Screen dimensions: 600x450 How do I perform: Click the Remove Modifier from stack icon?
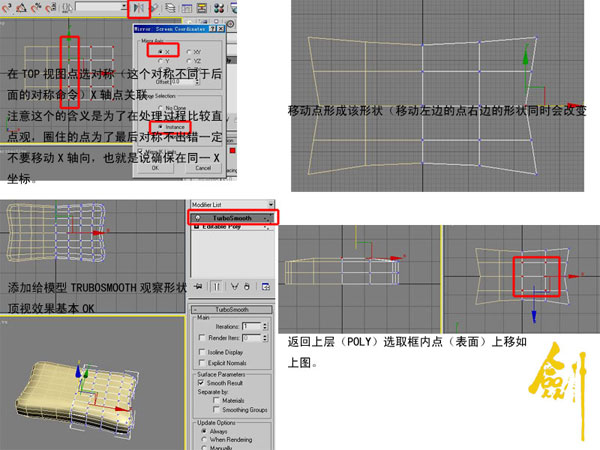(x=247, y=286)
